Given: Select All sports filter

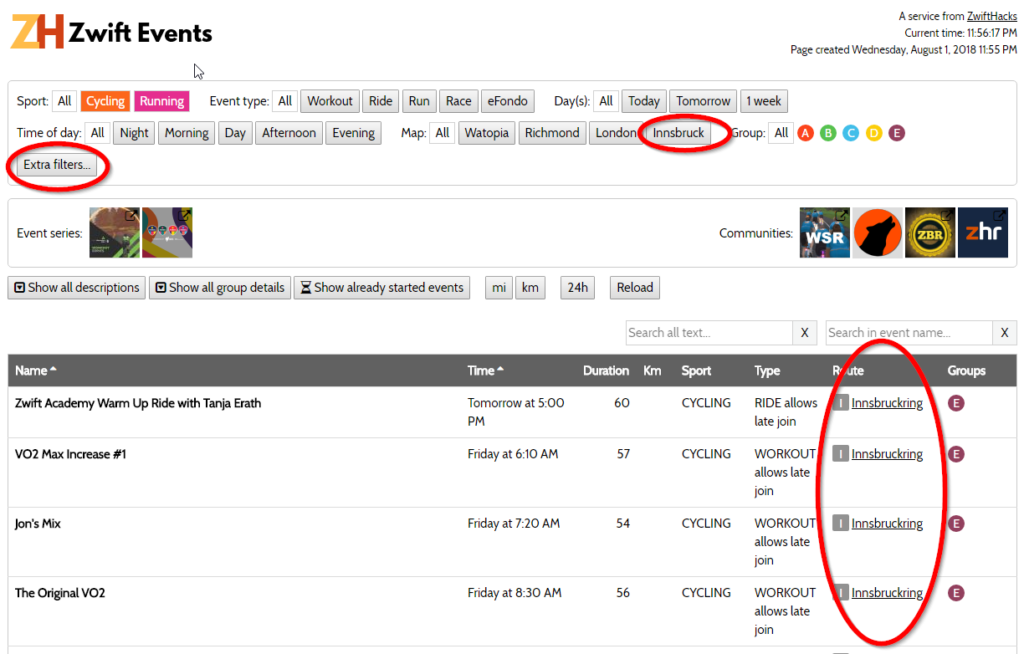Looking at the screenshot, I should pyautogui.click(x=64, y=101).
